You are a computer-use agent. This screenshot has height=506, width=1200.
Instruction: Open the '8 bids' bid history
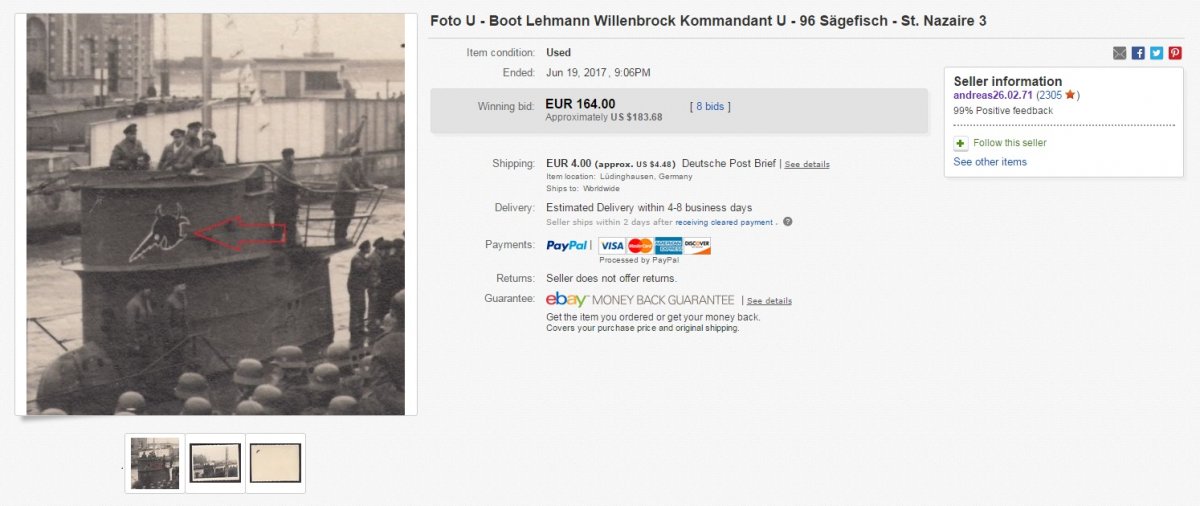pyautogui.click(x=710, y=106)
